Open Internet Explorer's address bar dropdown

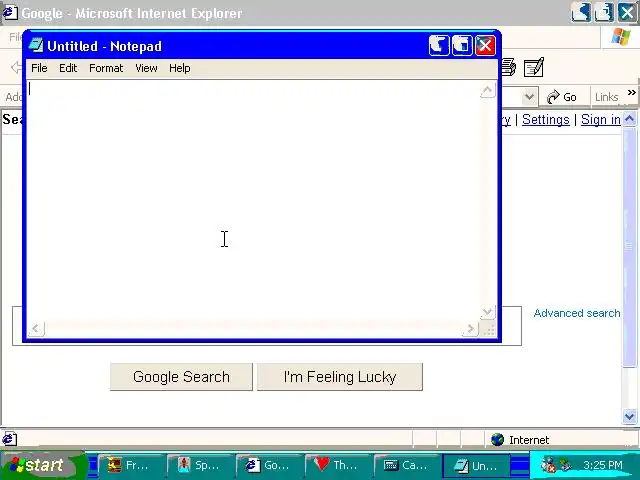(529, 97)
